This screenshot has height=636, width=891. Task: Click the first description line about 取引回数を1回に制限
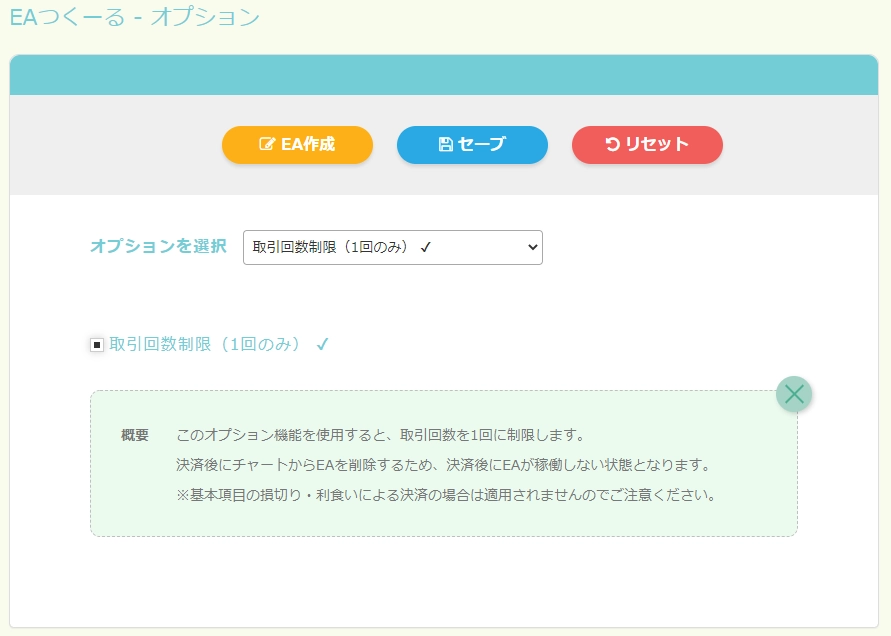point(379,435)
